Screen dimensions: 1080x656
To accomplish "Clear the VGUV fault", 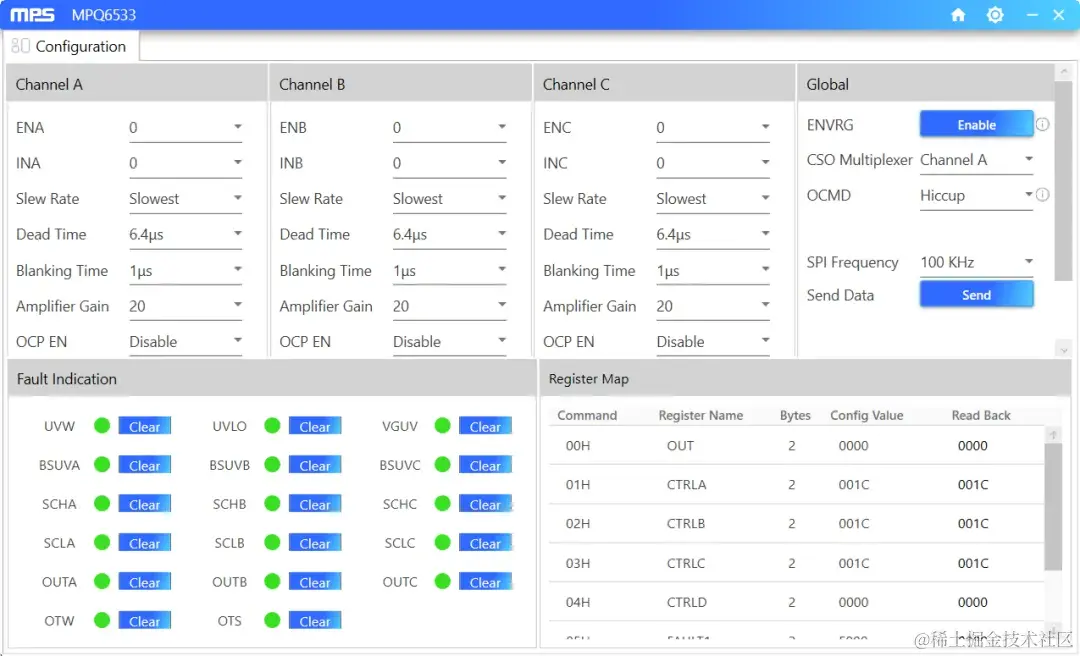I will [x=485, y=427].
